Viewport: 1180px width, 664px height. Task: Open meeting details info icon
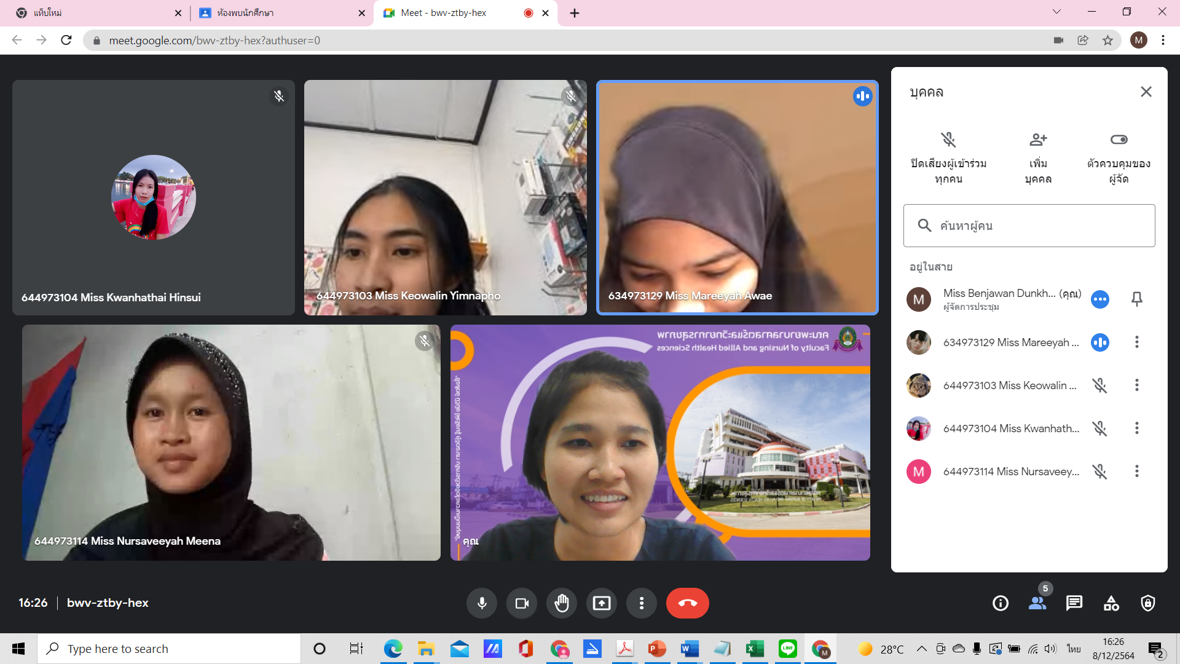pos(1000,603)
